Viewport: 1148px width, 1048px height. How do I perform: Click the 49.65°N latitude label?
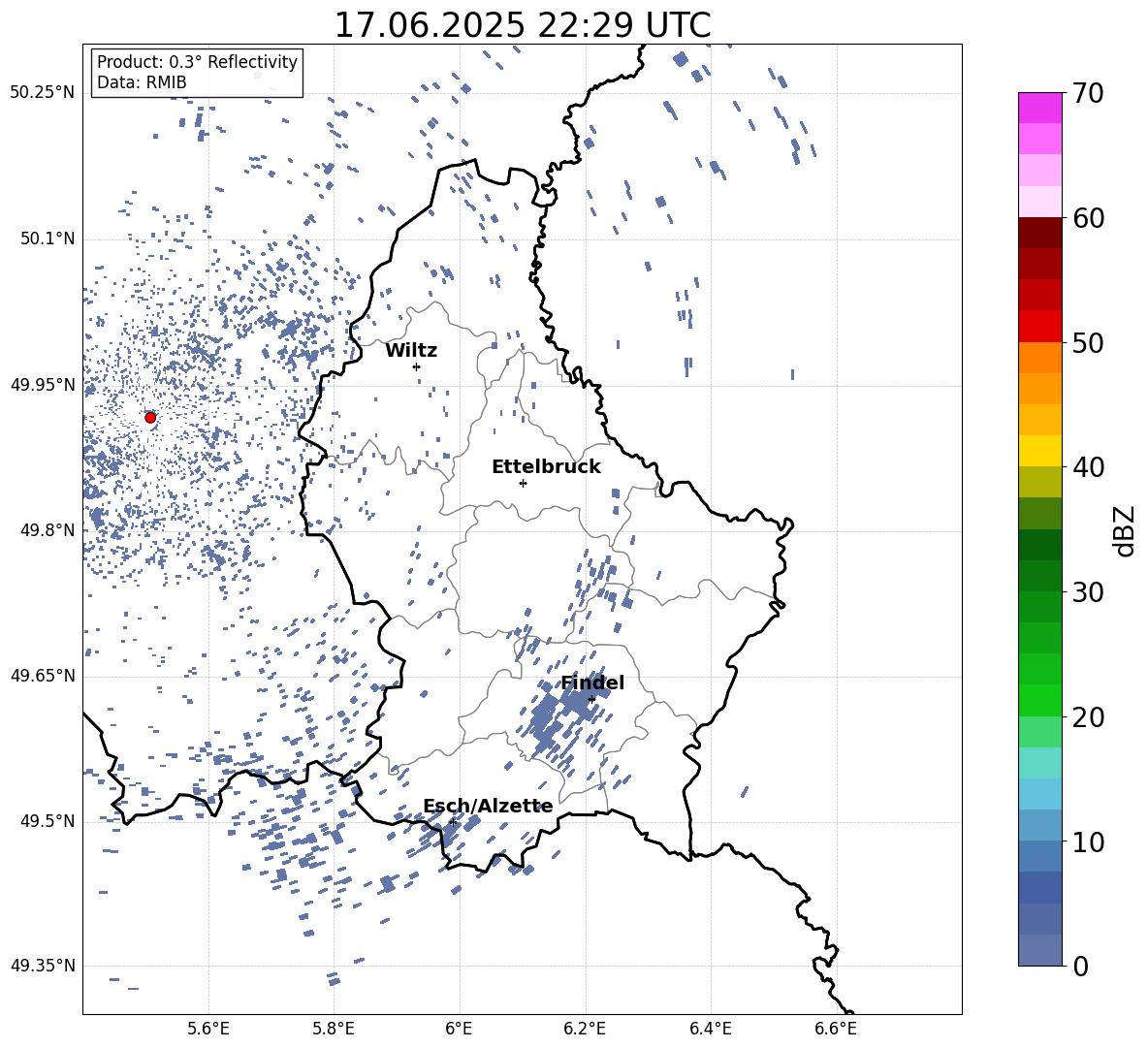43,675
